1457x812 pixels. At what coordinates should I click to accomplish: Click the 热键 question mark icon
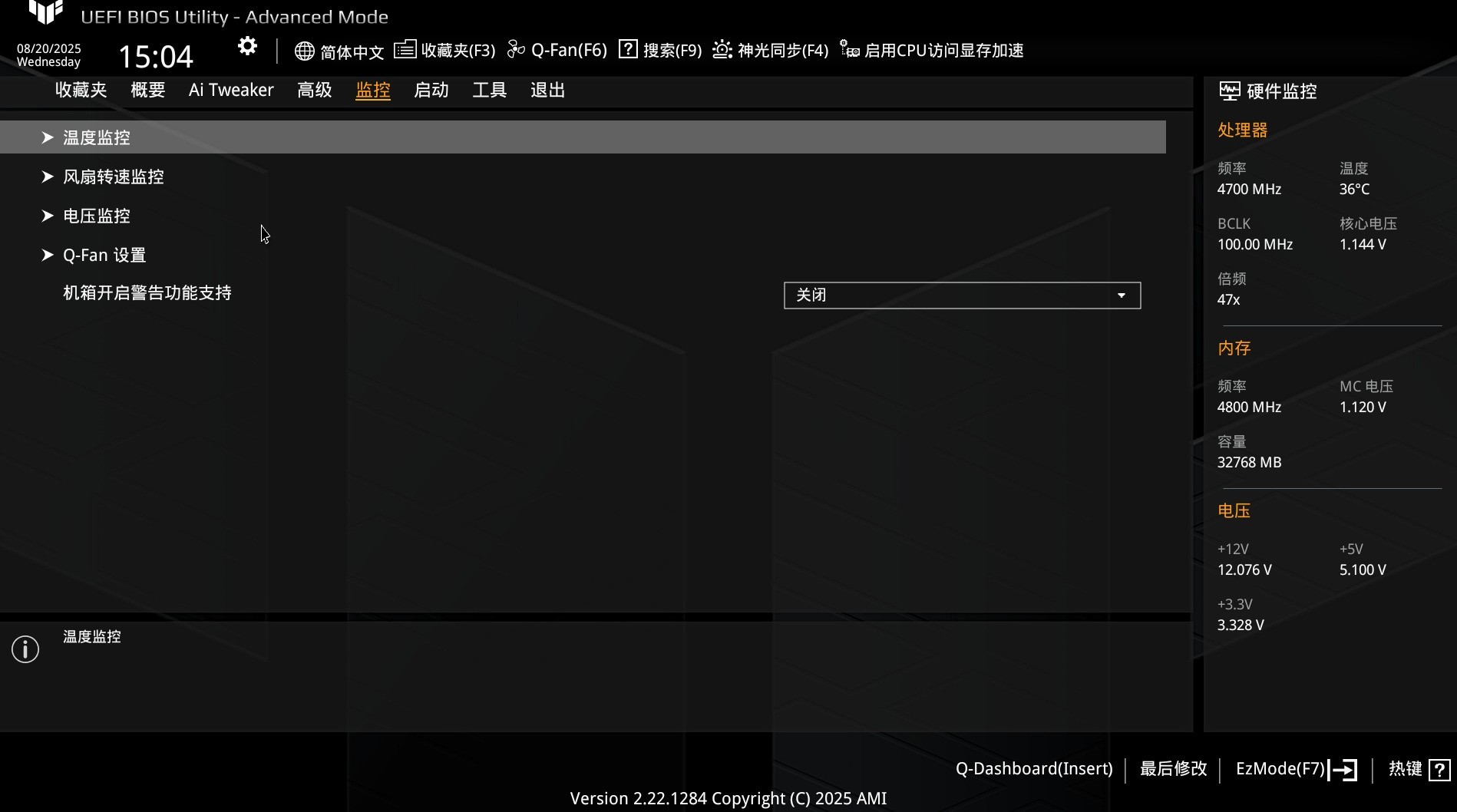(x=1439, y=770)
